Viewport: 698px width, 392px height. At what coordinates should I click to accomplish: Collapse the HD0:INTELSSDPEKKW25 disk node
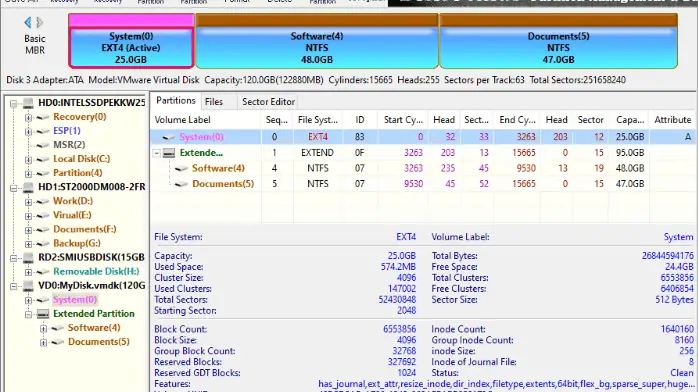coord(13,103)
